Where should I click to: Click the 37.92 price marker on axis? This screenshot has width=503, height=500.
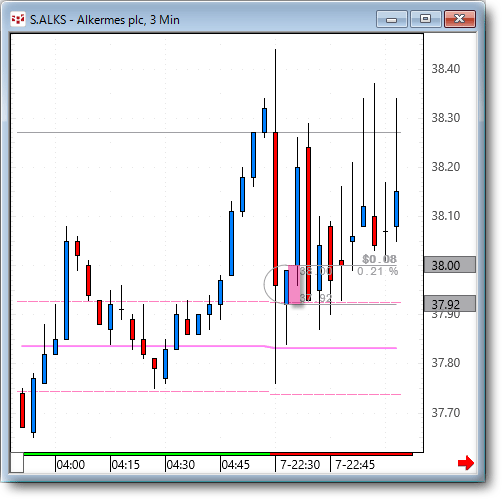click(x=450, y=304)
